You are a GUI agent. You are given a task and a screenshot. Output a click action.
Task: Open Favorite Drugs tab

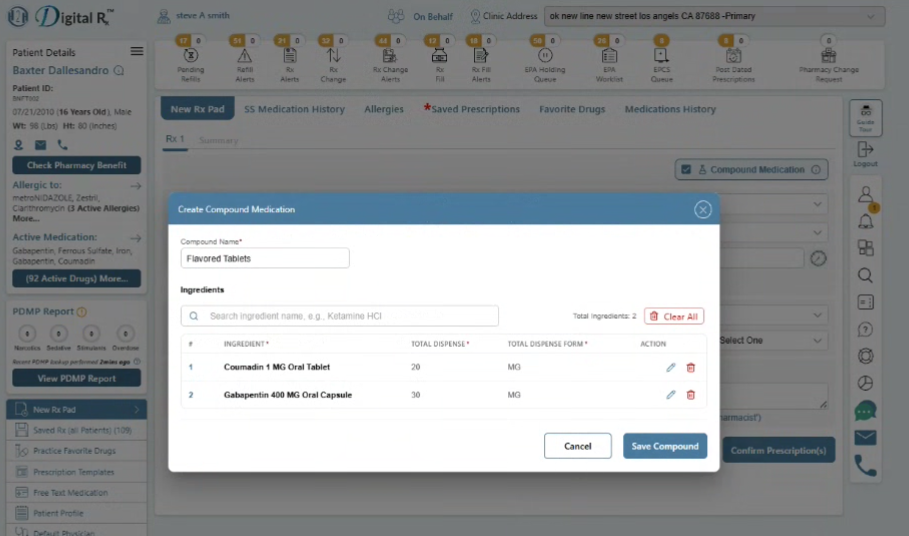click(x=572, y=109)
